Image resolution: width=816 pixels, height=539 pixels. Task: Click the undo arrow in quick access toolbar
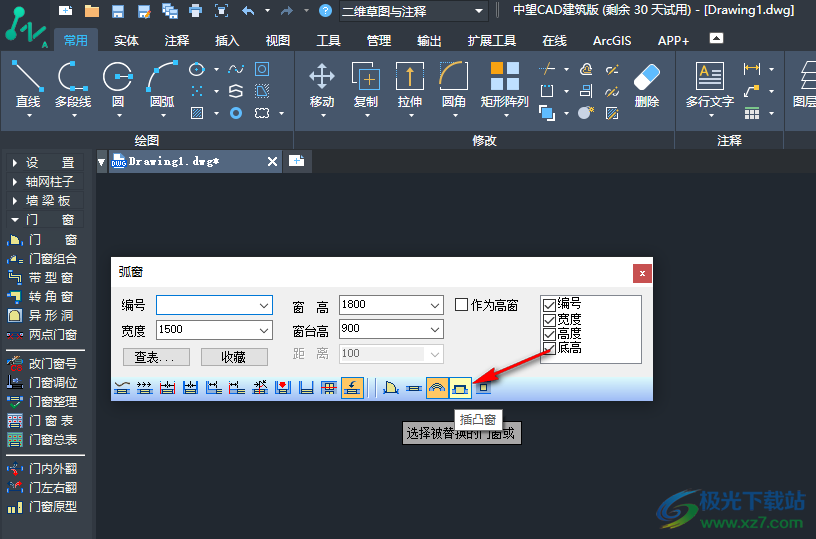[x=248, y=10]
